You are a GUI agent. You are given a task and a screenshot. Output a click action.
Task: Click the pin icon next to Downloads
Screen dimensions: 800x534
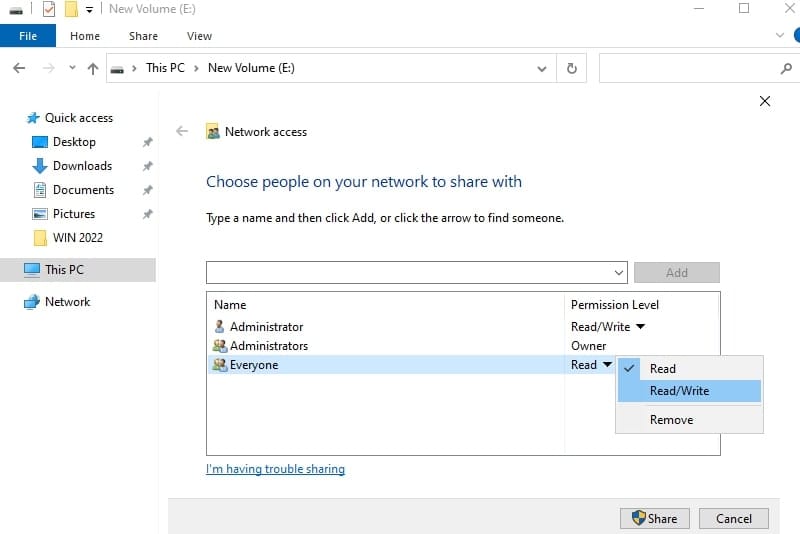pos(147,166)
